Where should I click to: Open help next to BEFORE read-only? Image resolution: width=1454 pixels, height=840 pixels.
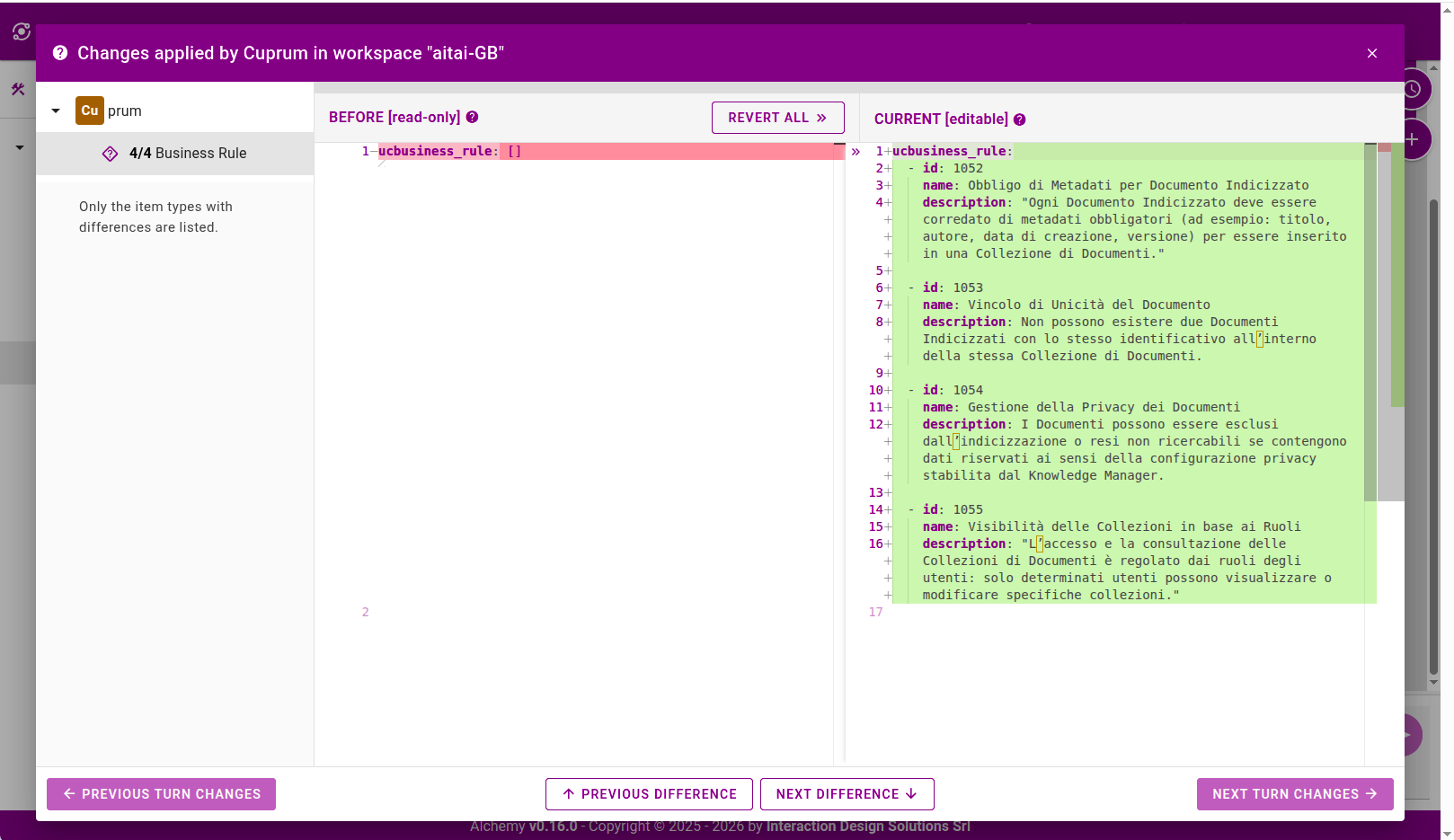click(472, 117)
